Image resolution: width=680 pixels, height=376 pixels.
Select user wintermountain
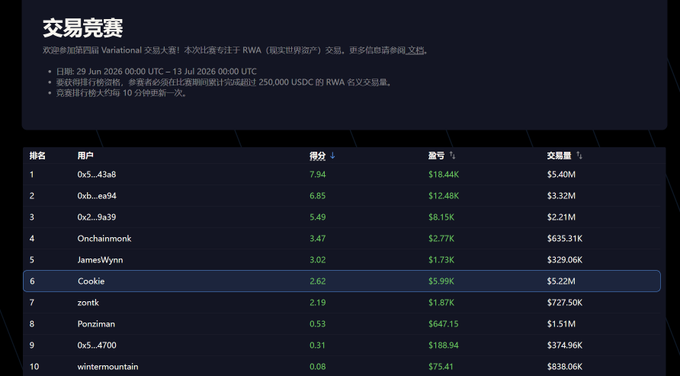click(x=108, y=366)
